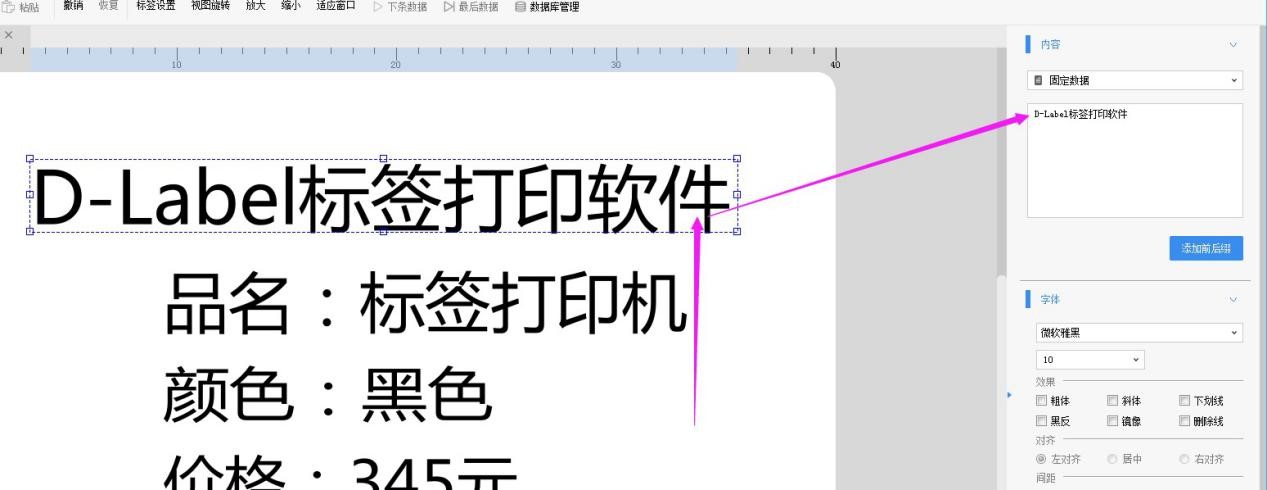
Task: Close the ruler corner X button
Action: click(x=9, y=35)
